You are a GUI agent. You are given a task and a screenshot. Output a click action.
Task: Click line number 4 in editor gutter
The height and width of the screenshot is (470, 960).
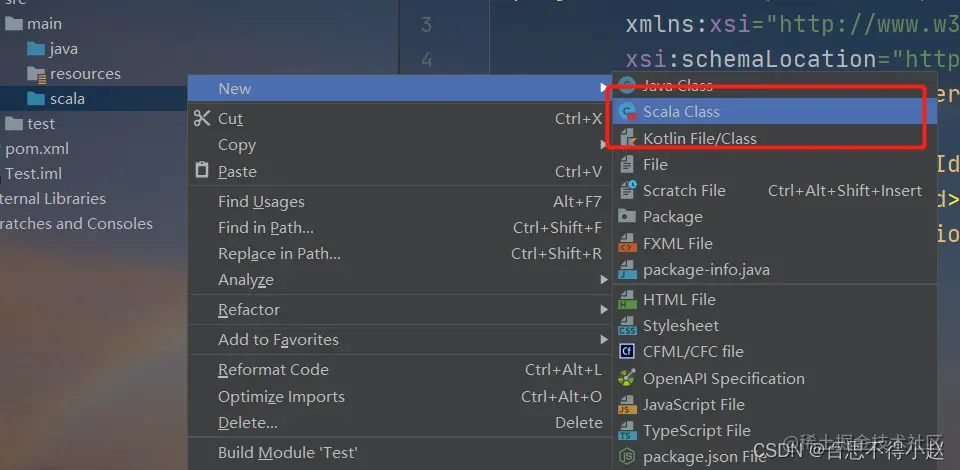tap(427, 60)
